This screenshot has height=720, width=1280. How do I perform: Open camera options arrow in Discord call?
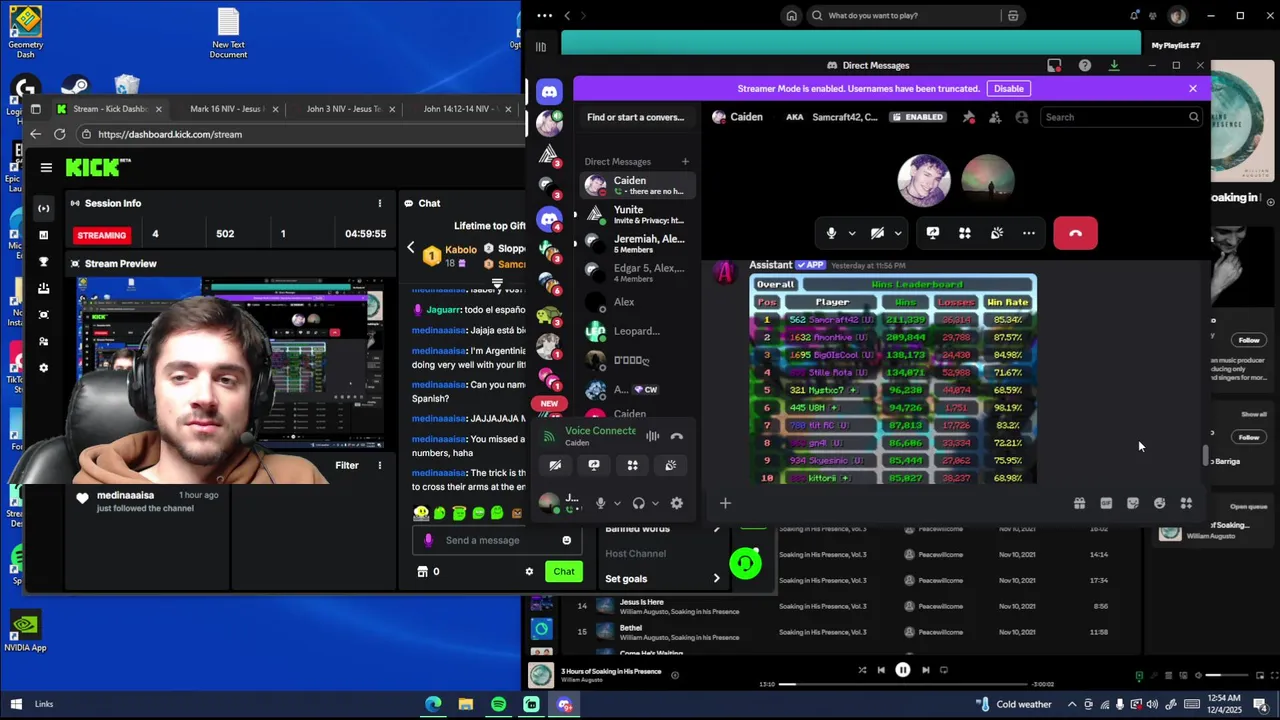pos(898,233)
